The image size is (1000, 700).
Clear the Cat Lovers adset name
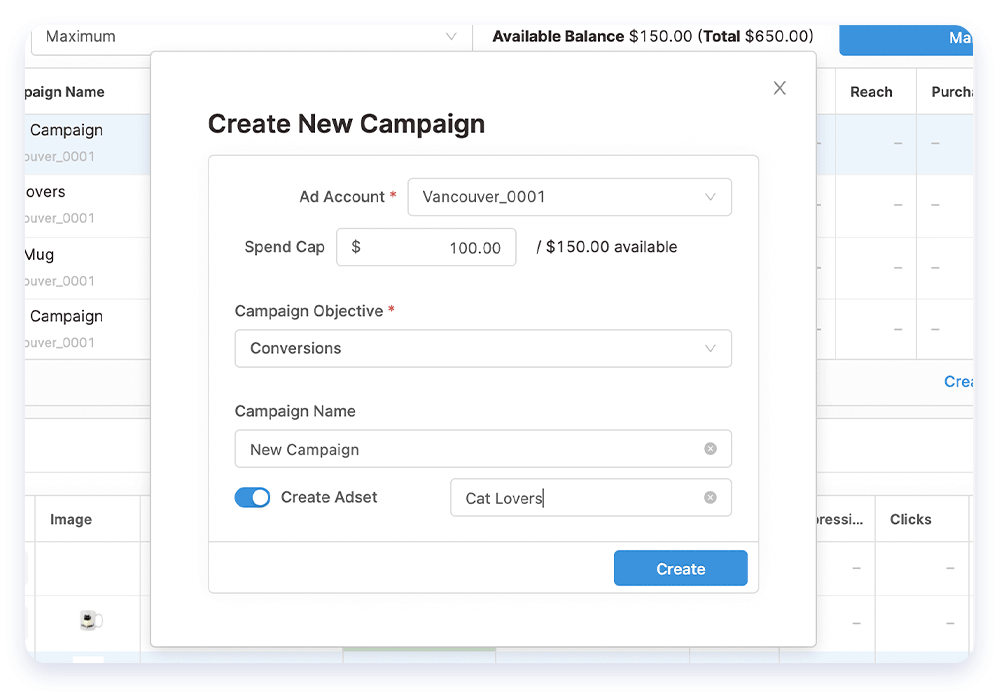pos(710,497)
